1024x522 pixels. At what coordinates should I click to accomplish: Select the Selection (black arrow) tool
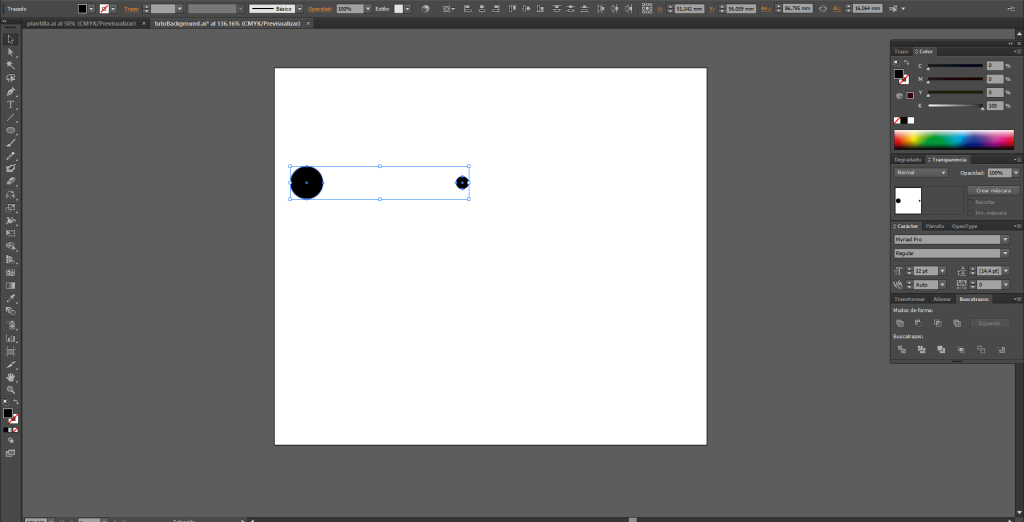click(x=10, y=40)
